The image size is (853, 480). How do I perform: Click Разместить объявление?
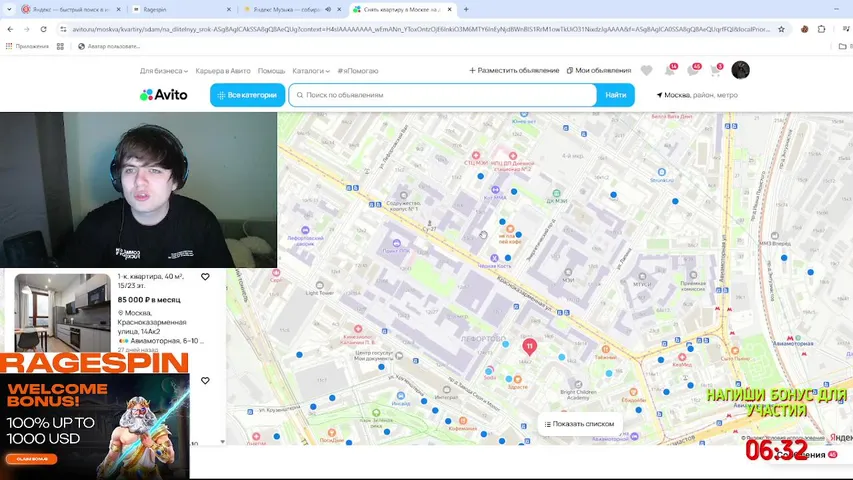514,70
